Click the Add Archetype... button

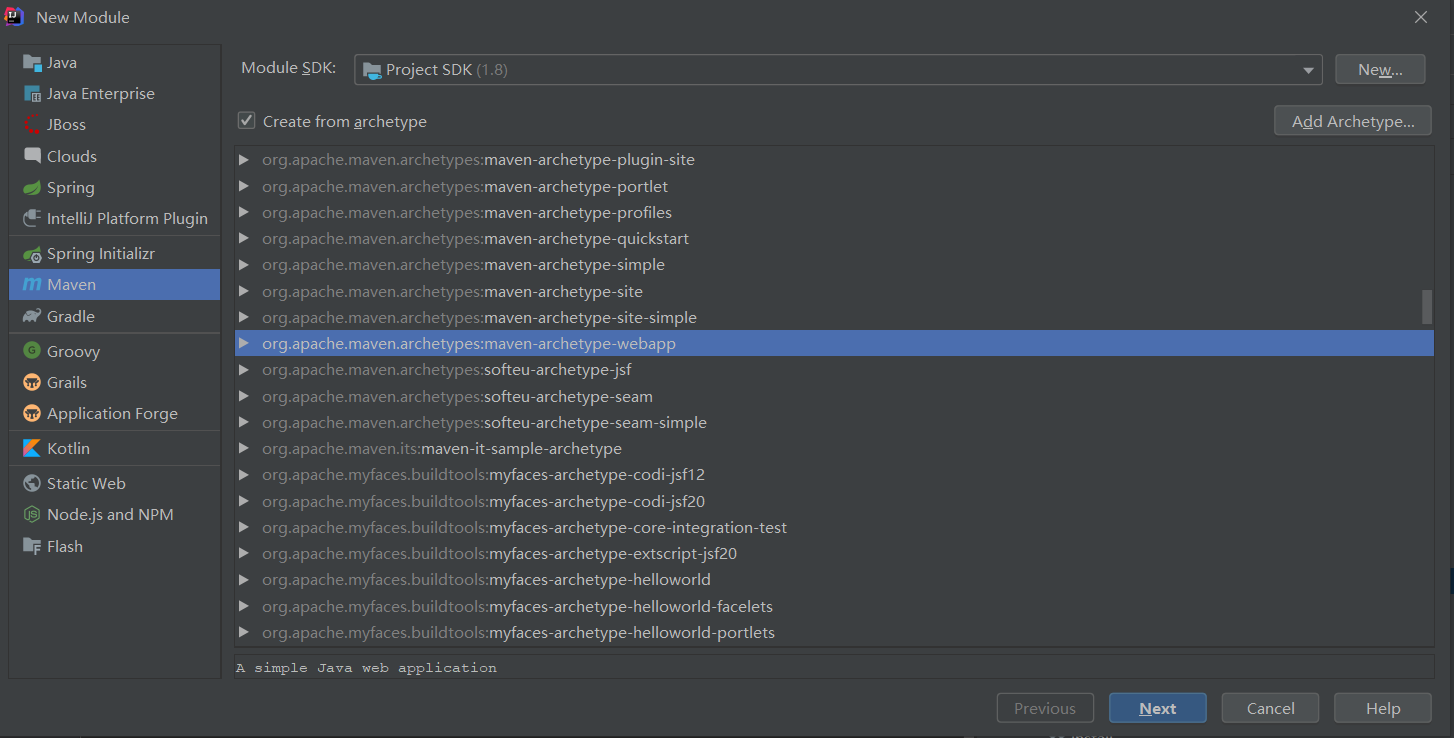pyautogui.click(x=1353, y=121)
